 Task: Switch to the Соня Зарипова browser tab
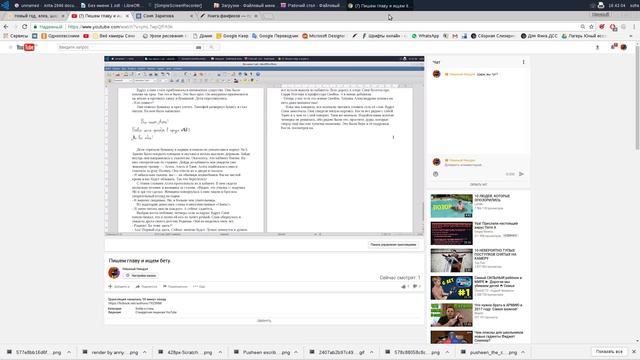click(164, 16)
